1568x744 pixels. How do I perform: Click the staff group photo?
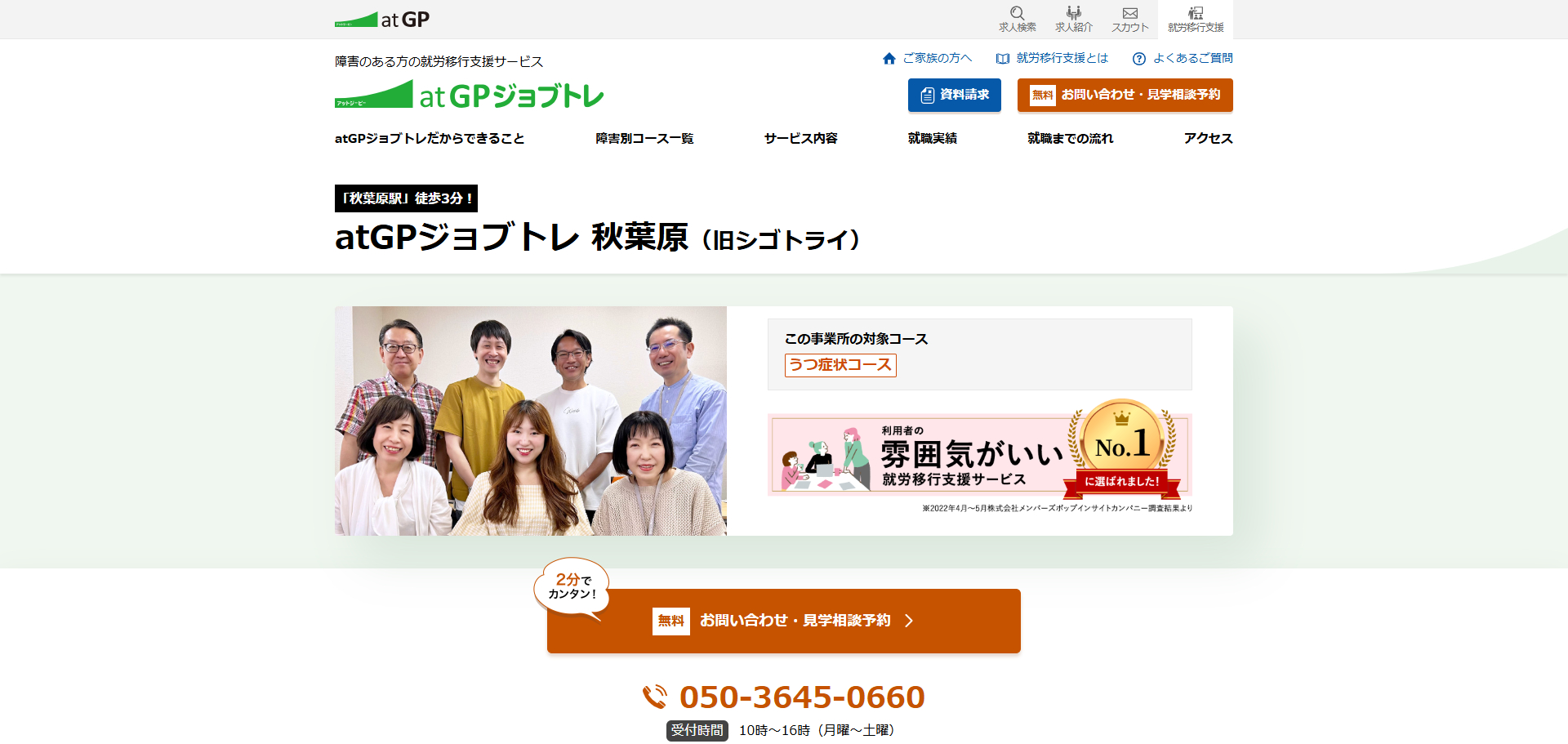tap(531, 421)
